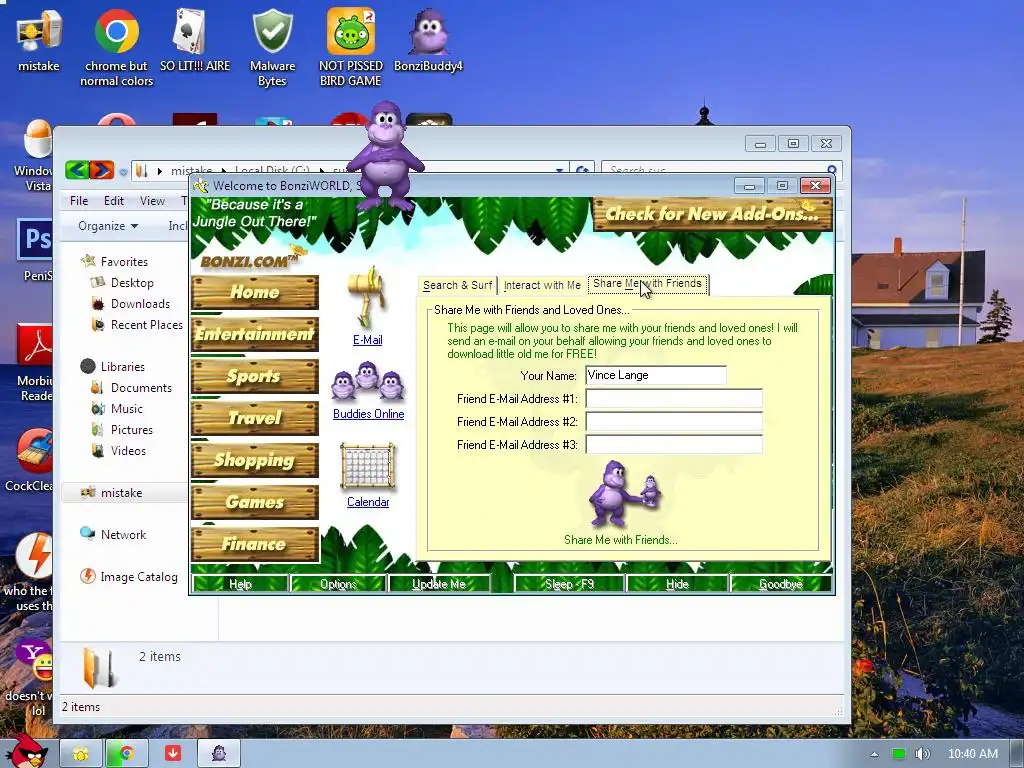
Task: Select the Share Me with Friends tab
Action: [647, 284]
